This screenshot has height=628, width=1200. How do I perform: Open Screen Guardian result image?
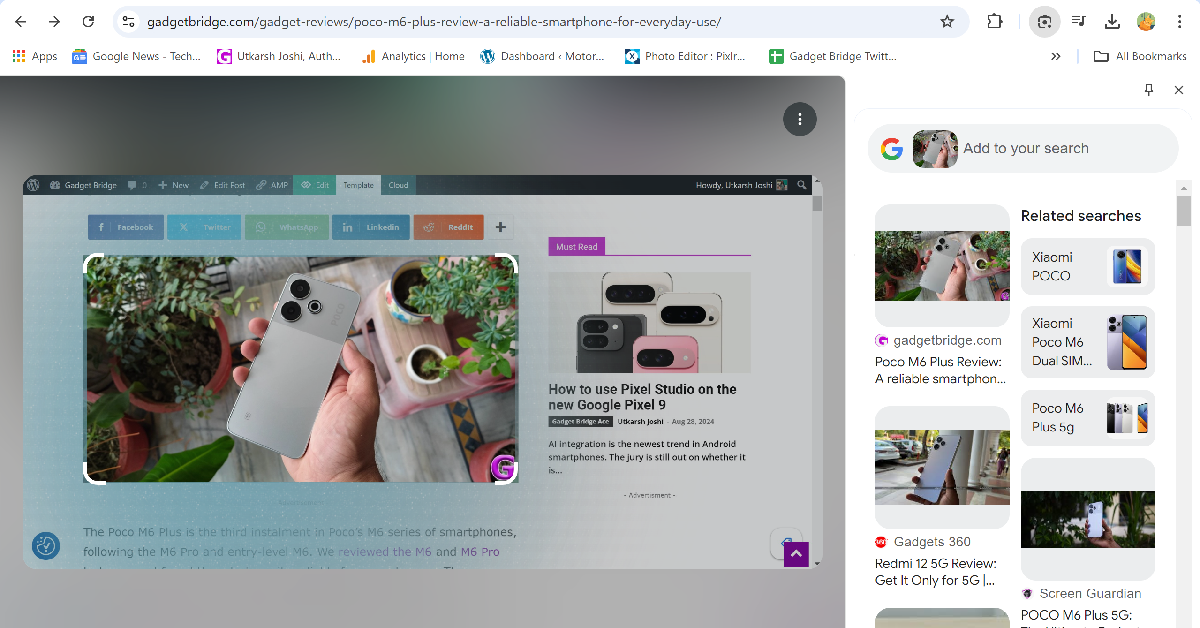[1088, 519]
